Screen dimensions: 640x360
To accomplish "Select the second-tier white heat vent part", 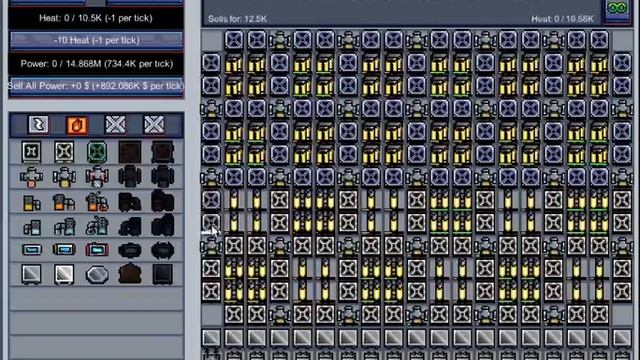I will (x=64, y=152).
